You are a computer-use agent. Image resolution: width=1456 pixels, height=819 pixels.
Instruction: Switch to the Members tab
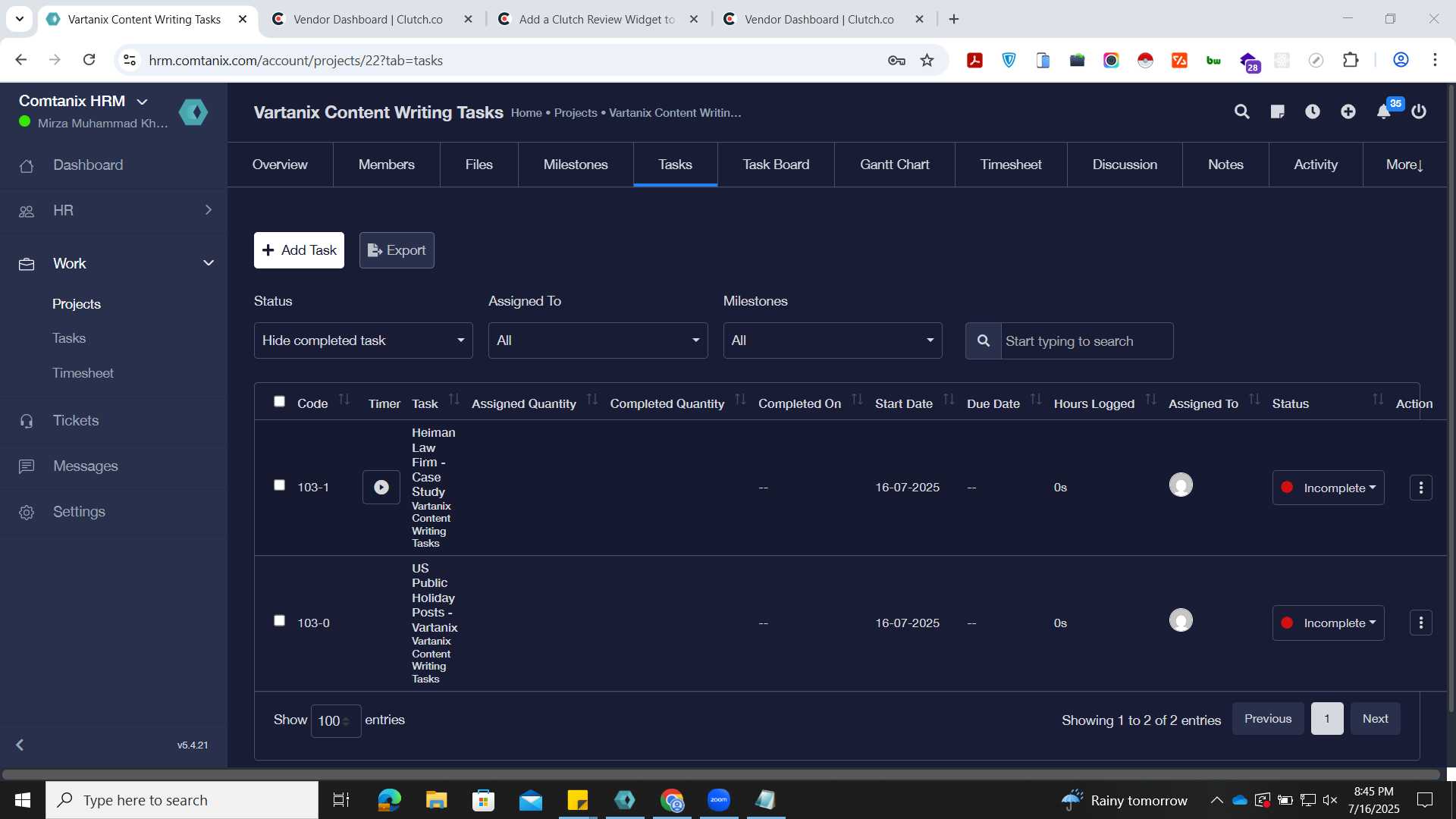[387, 165]
